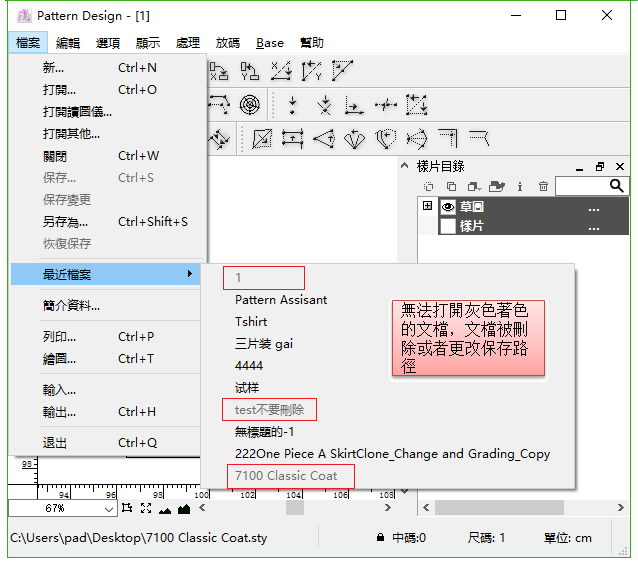Toggle eye visibility for 草圖 row
This screenshot has height=565, width=638.
[448, 207]
